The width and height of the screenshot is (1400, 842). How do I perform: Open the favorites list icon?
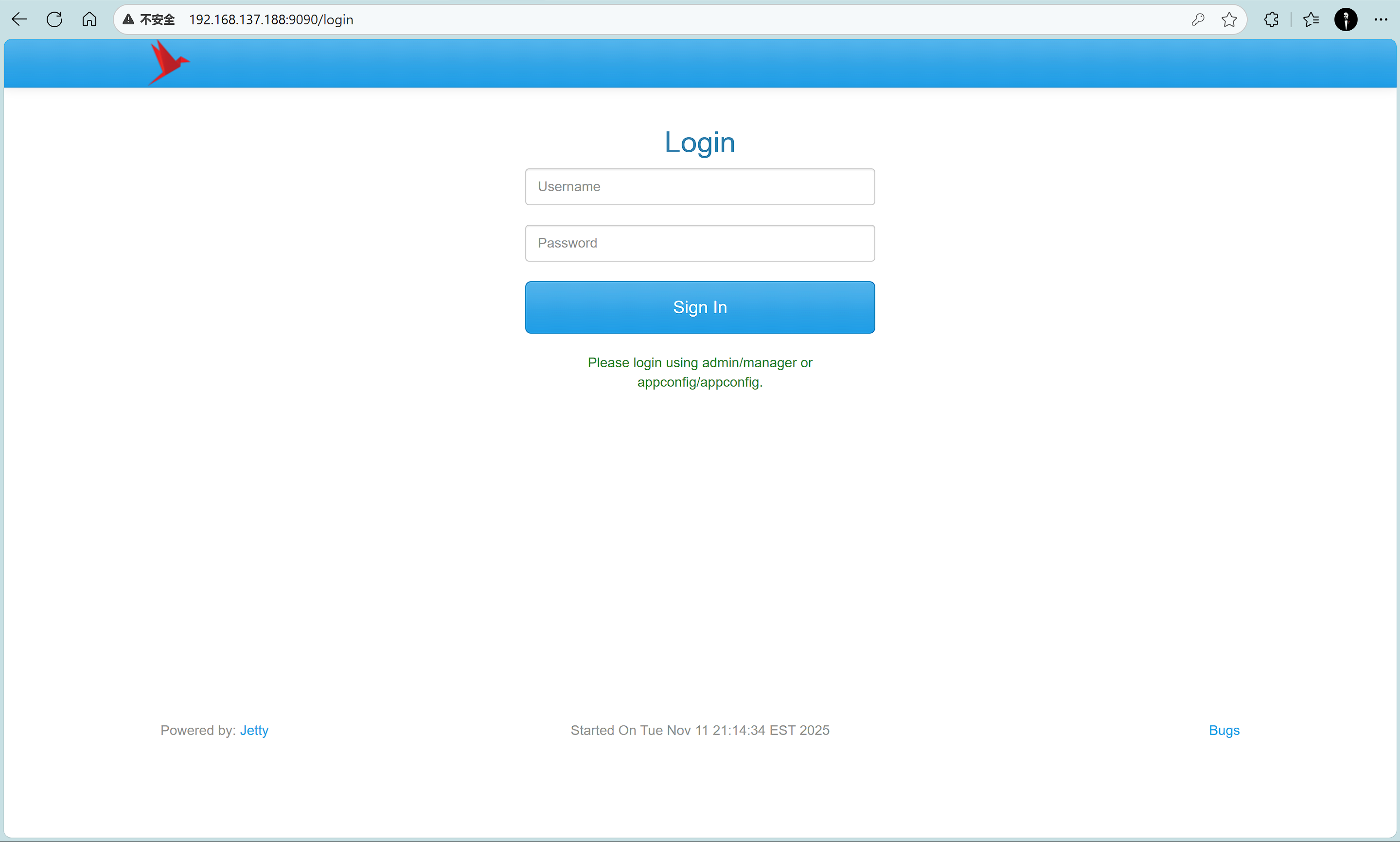pos(1311,20)
